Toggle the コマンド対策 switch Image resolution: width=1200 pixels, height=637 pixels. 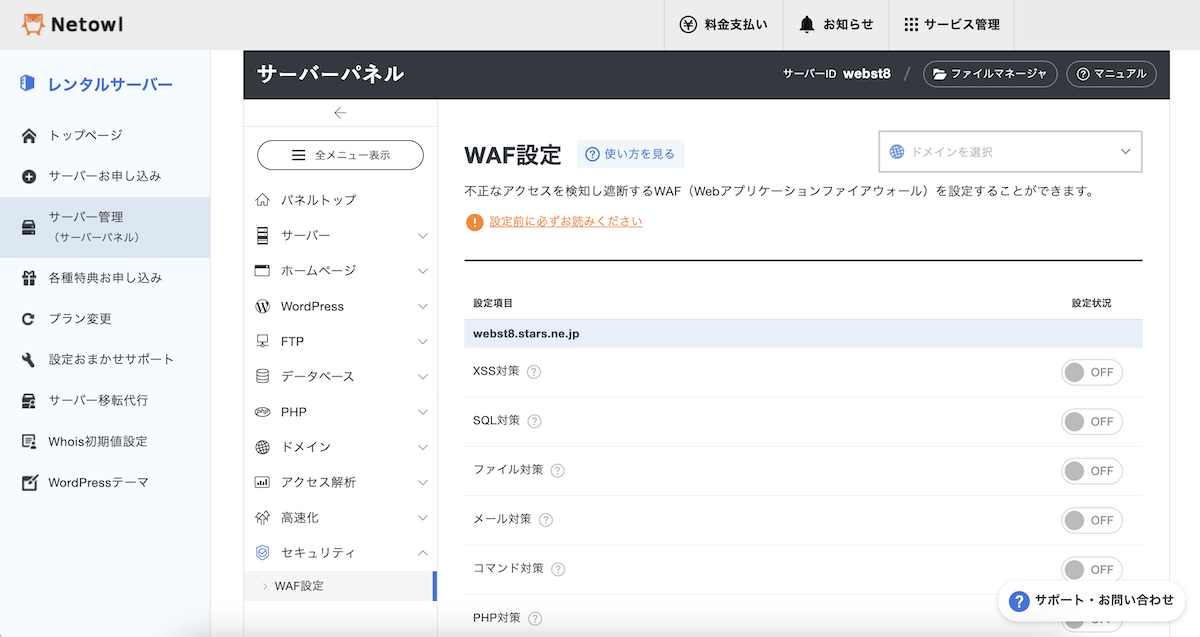pos(1092,569)
